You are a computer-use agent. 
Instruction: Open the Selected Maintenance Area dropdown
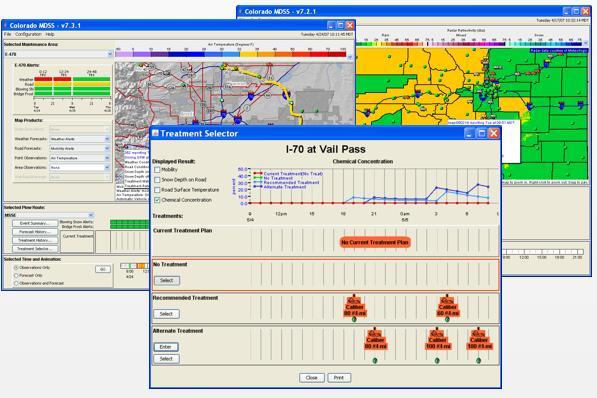click(x=58, y=54)
